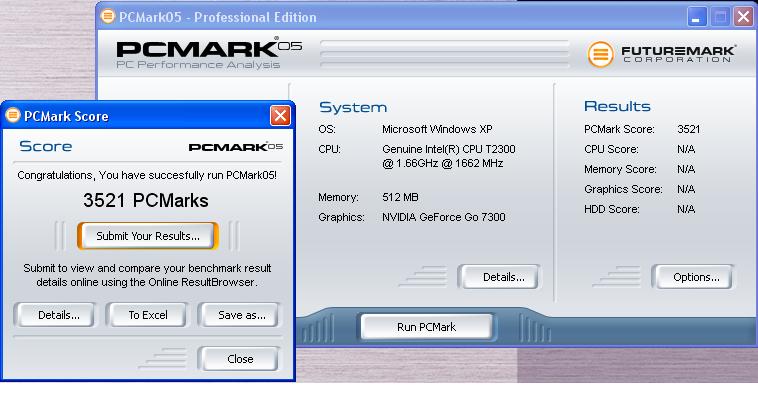Viewport: 758px width, 400px height.
Task: Export score To Excel
Action: pyautogui.click(x=147, y=315)
